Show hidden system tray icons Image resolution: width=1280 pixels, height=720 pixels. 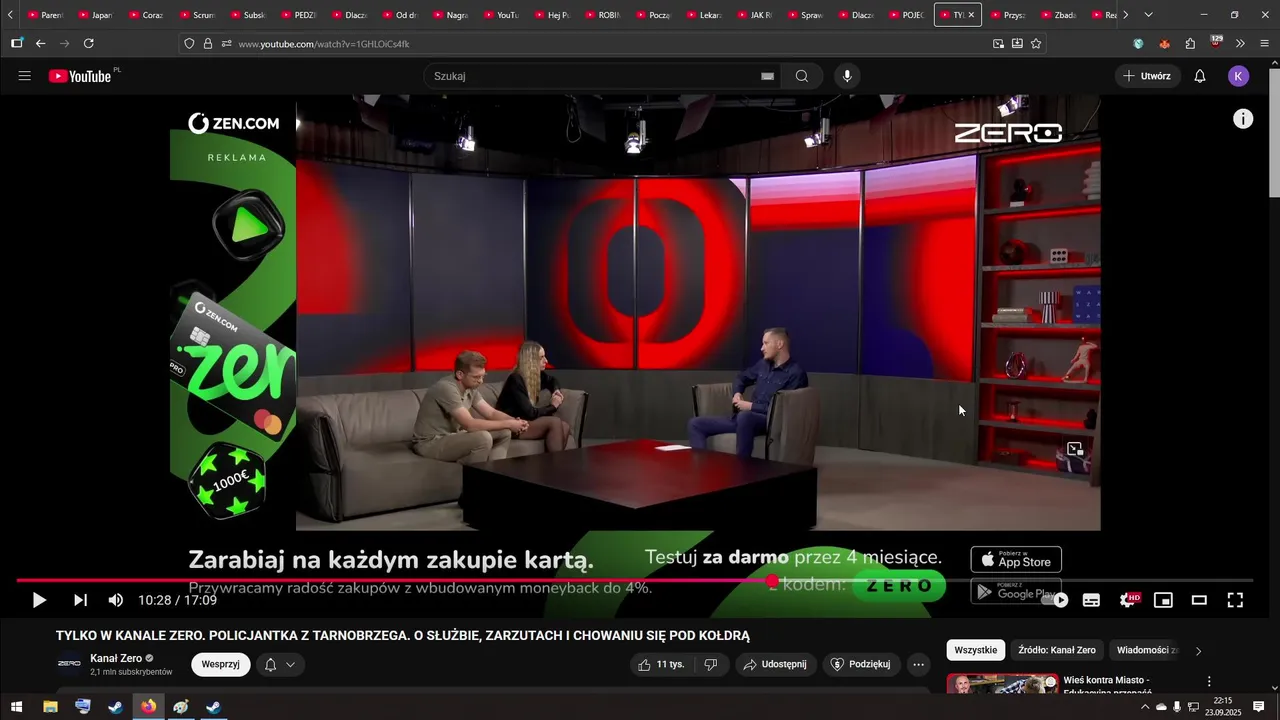tap(1145, 707)
